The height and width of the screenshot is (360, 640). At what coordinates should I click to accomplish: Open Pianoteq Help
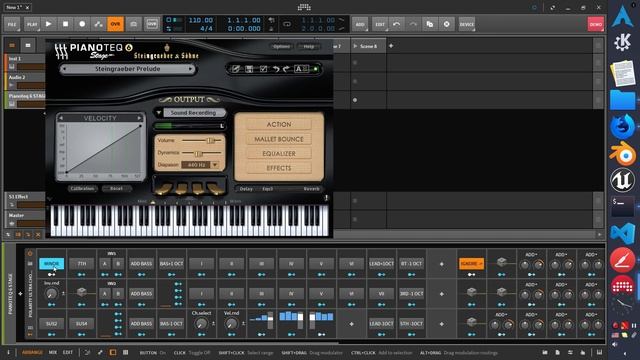(x=309, y=47)
